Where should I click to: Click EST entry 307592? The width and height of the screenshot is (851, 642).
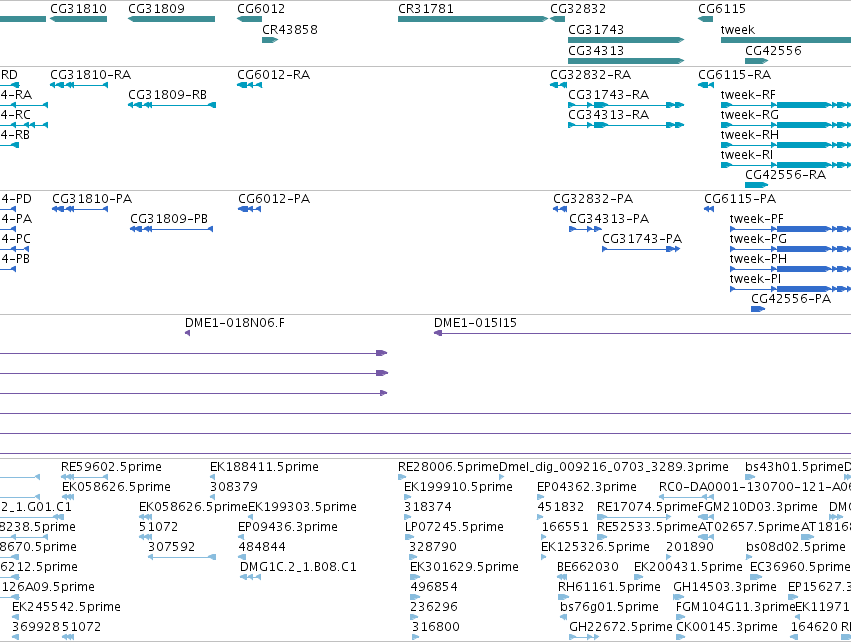172,547
